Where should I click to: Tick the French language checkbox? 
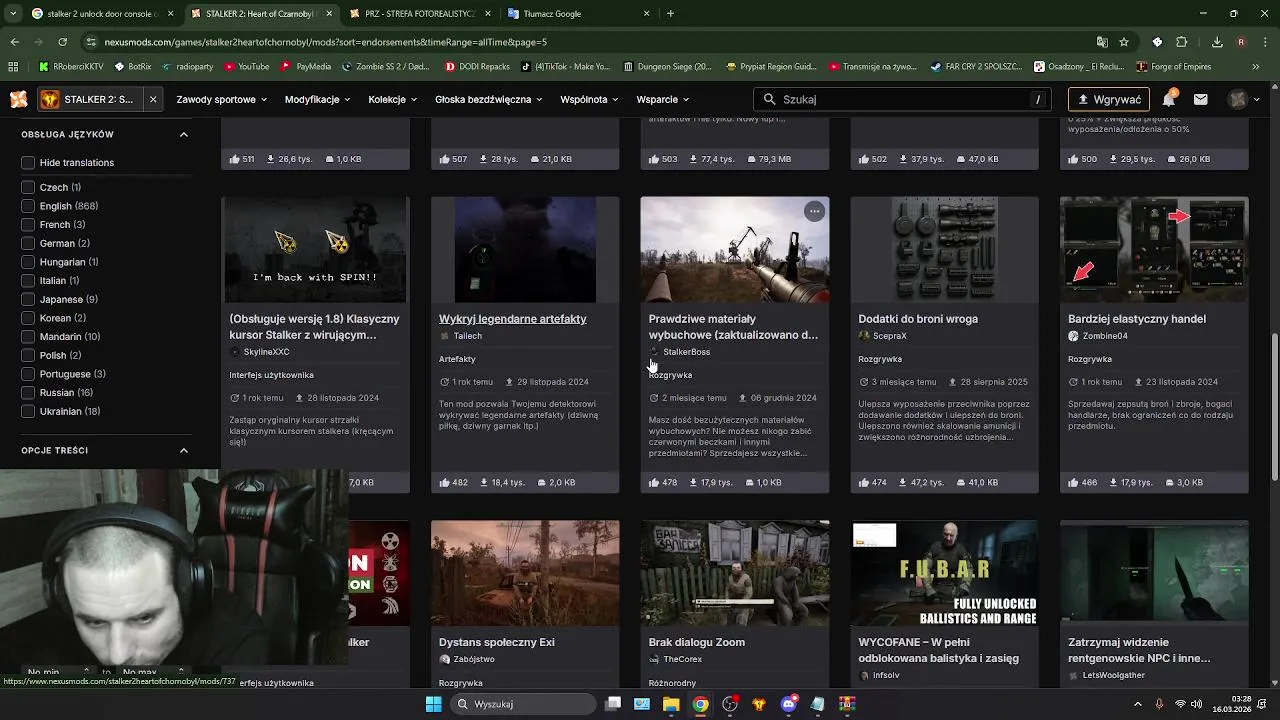[x=28, y=225]
